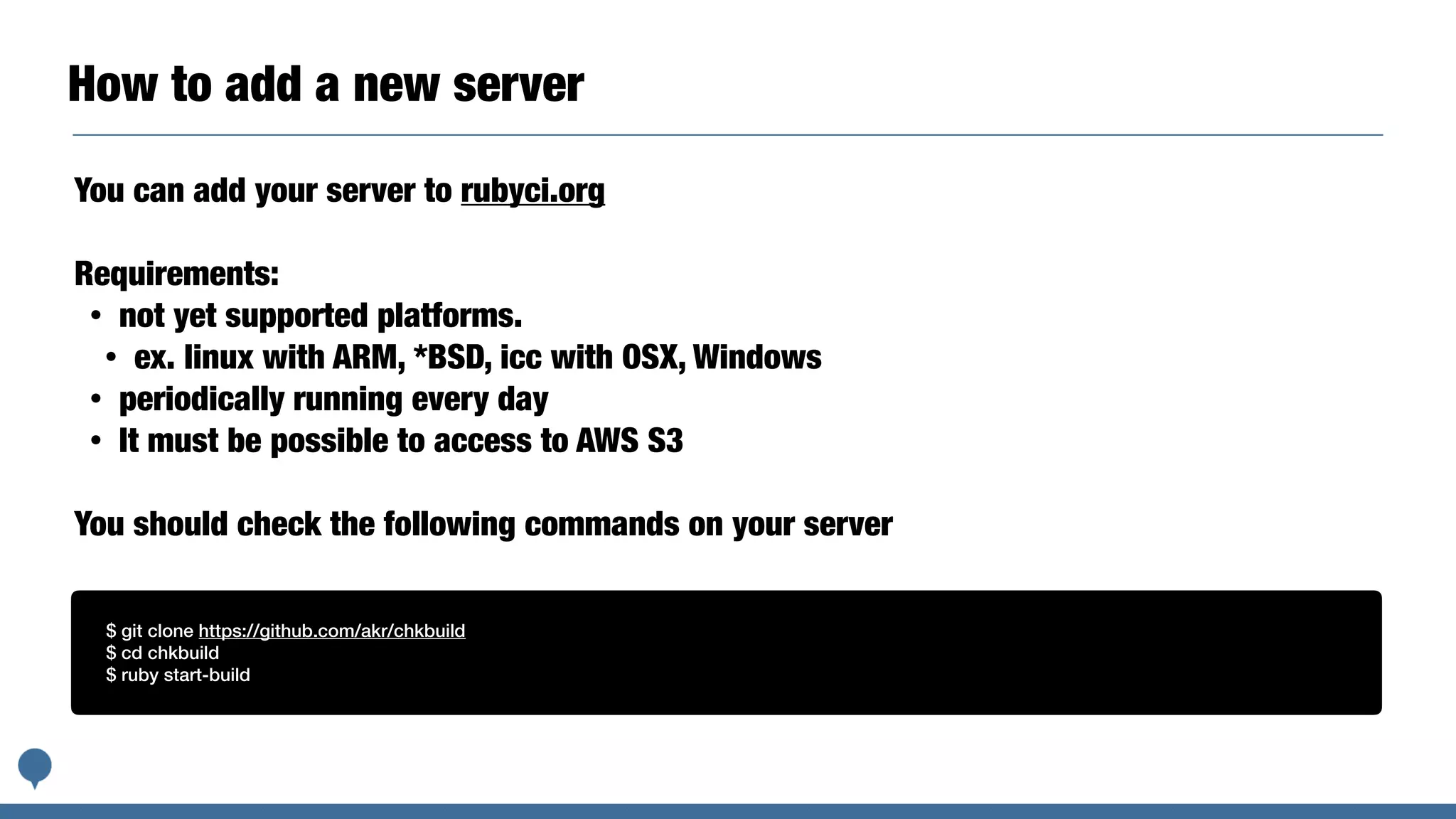This screenshot has height=819, width=1456.
Task: Click the 'periodically running every day' bullet
Action: pos(333,400)
